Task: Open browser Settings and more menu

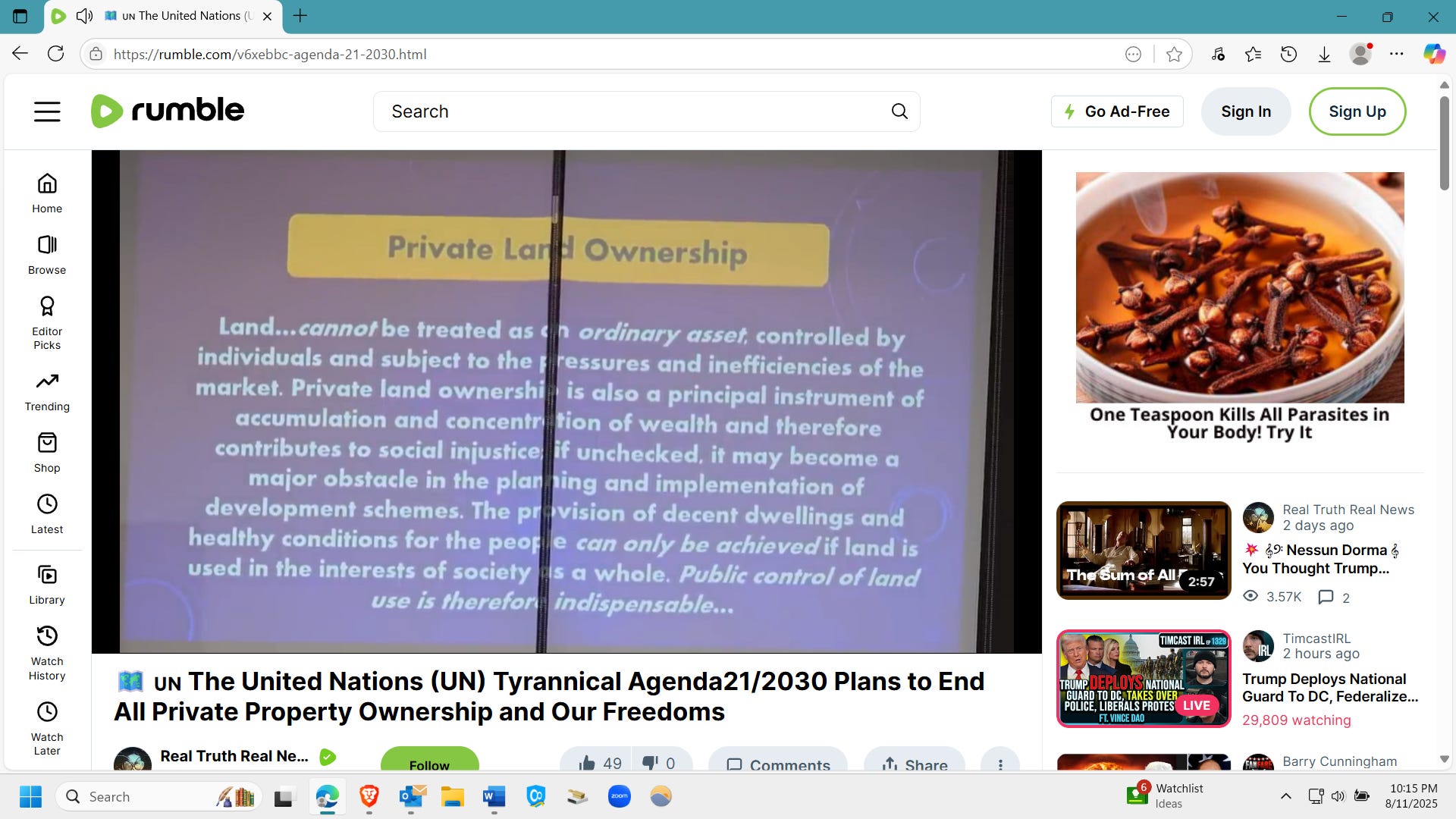Action: pos(1396,54)
